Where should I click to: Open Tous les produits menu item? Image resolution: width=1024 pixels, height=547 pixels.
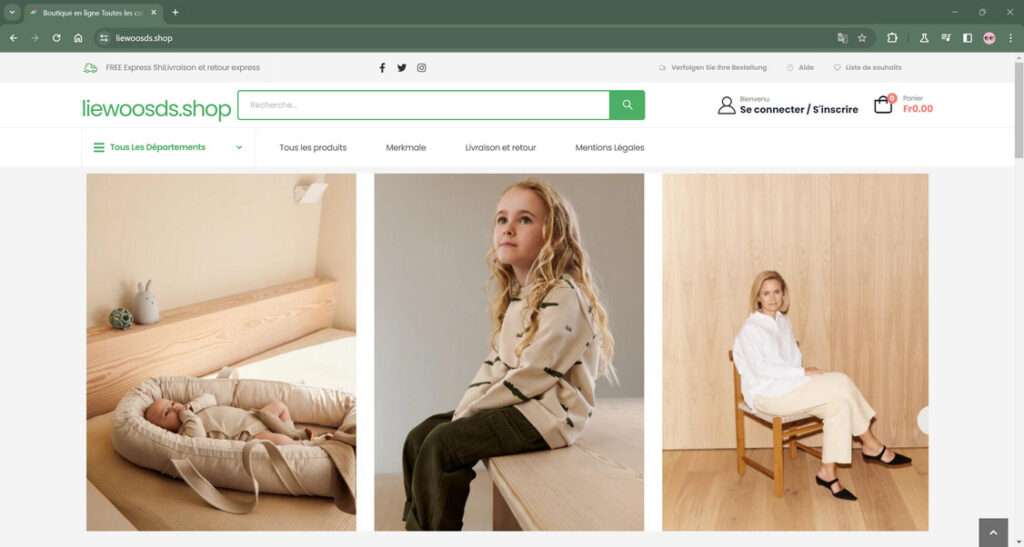[313, 148]
